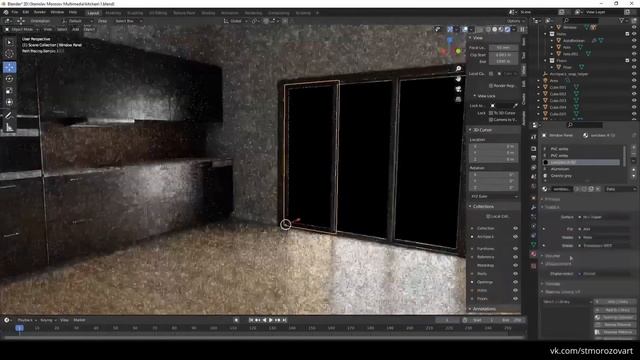Switch to material preview shading
This screenshot has height=360, width=640.
point(501,29)
